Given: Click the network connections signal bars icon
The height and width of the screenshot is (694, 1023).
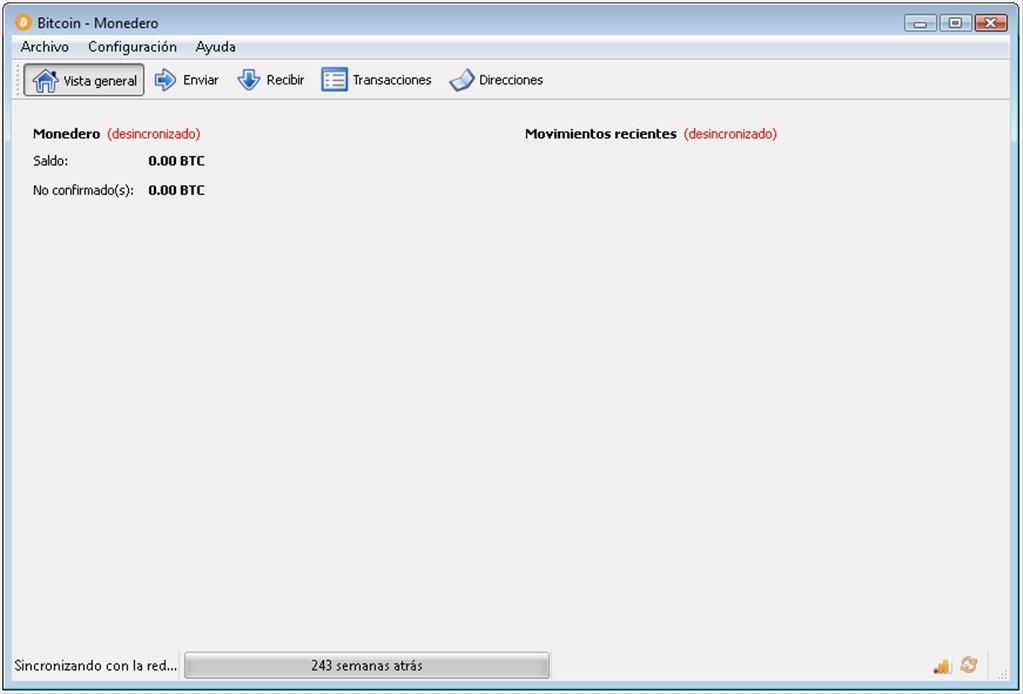Looking at the screenshot, I should click(x=942, y=665).
